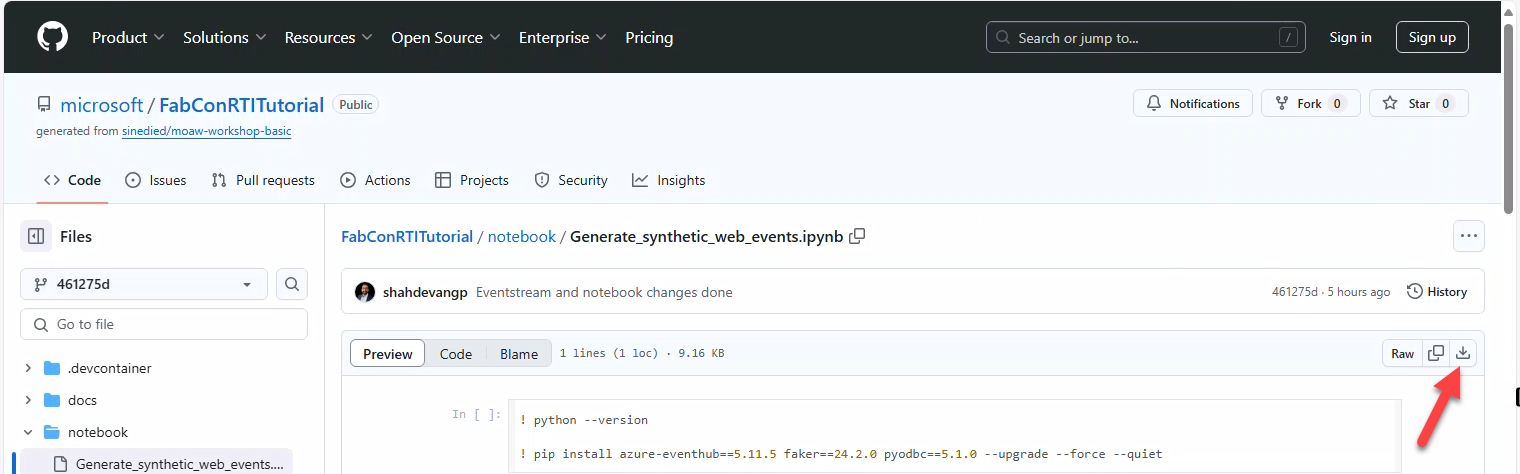1520x474 pixels.
Task: Copy raw file contents icon
Action: coord(1436,353)
